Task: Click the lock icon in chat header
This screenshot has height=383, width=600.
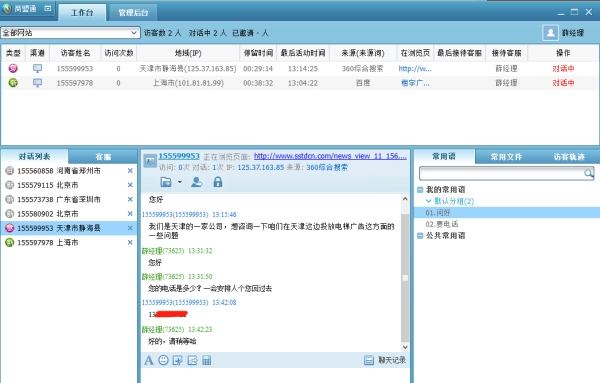Action: [x=217, y=182]
